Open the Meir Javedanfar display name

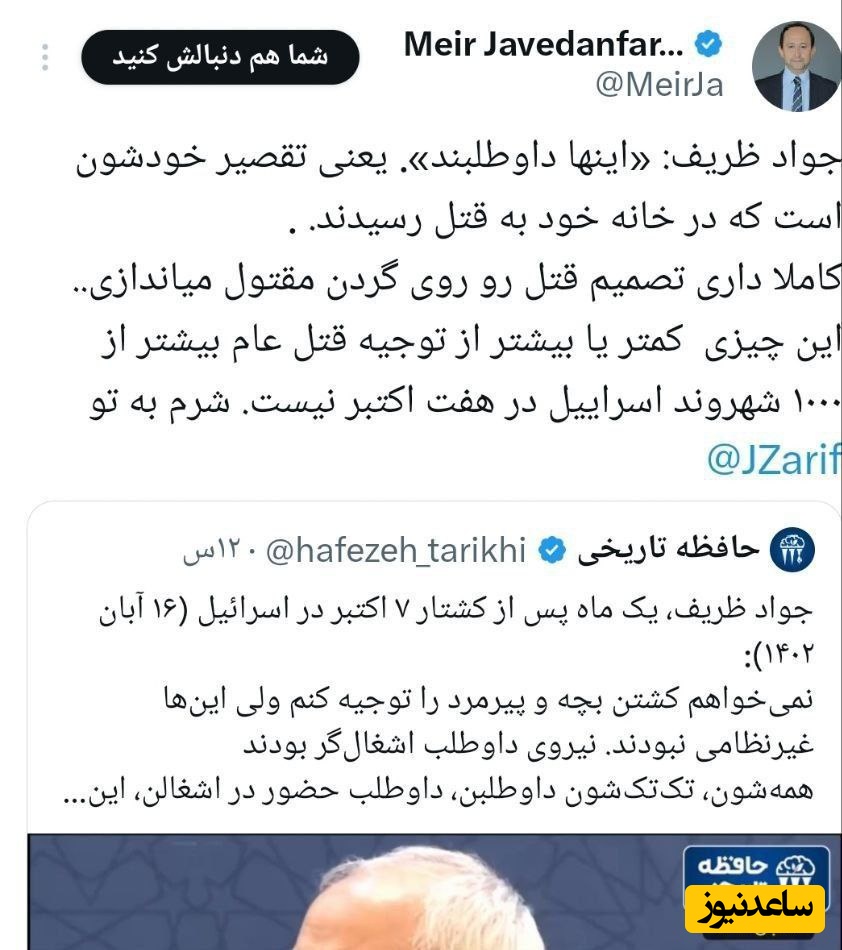pos(543,44)
